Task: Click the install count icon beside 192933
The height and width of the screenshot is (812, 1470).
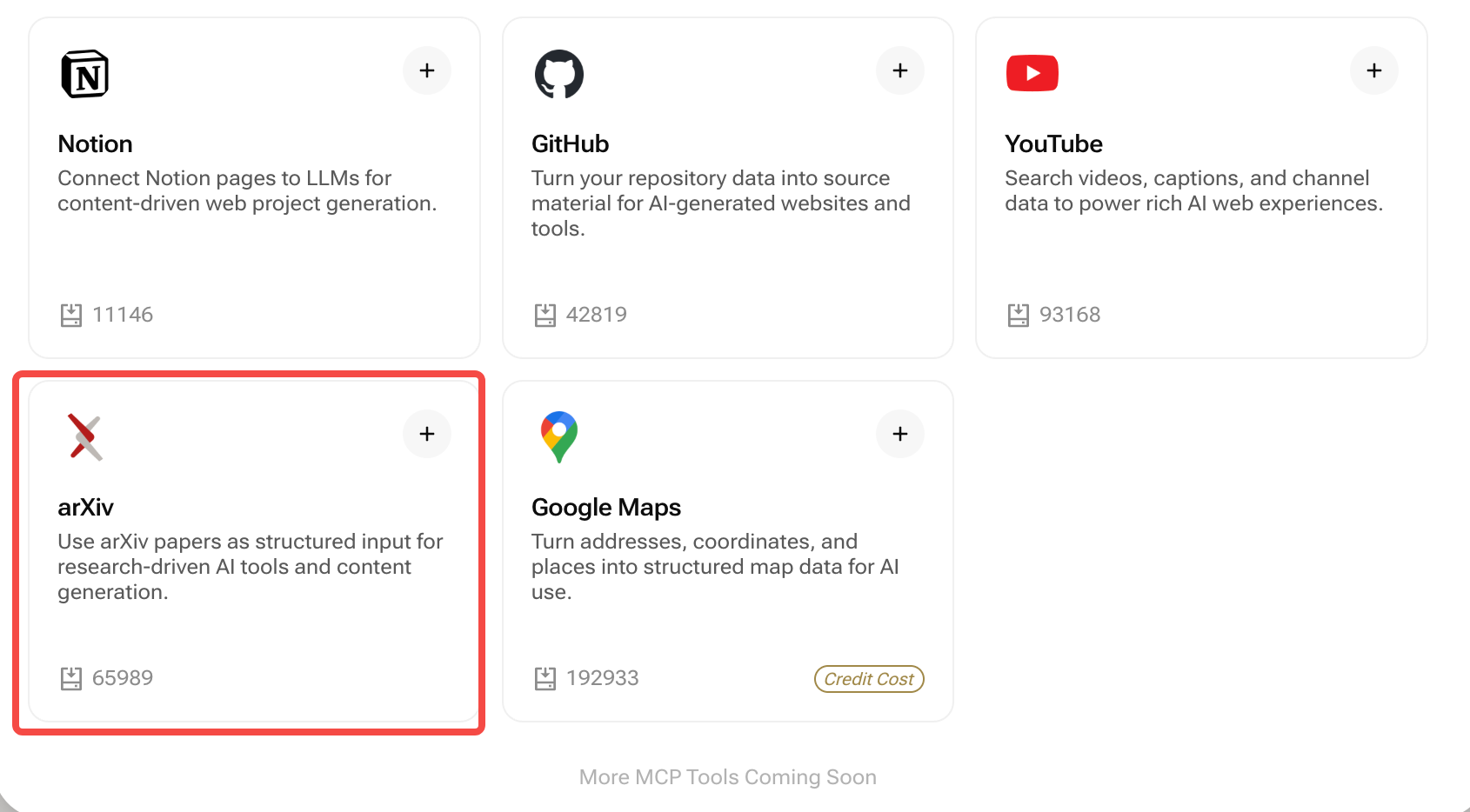Action: 545,678
